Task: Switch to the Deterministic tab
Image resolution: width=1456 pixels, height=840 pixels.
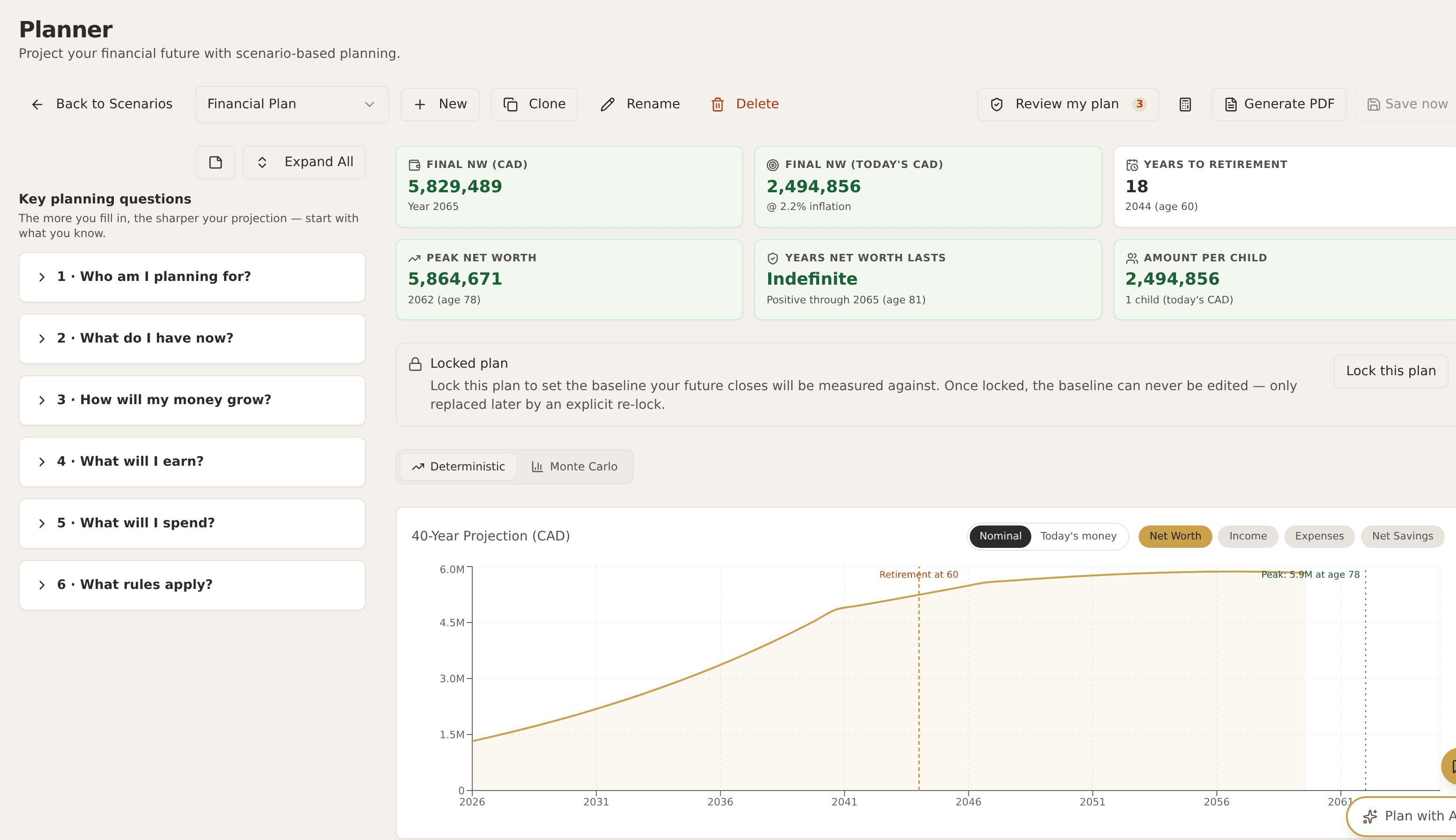Action: pos(459,467)
